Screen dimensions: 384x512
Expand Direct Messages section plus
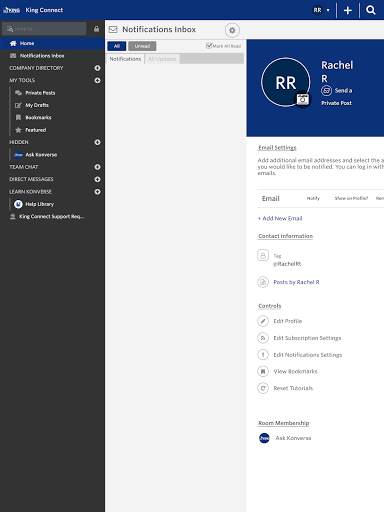coord(97,179)
